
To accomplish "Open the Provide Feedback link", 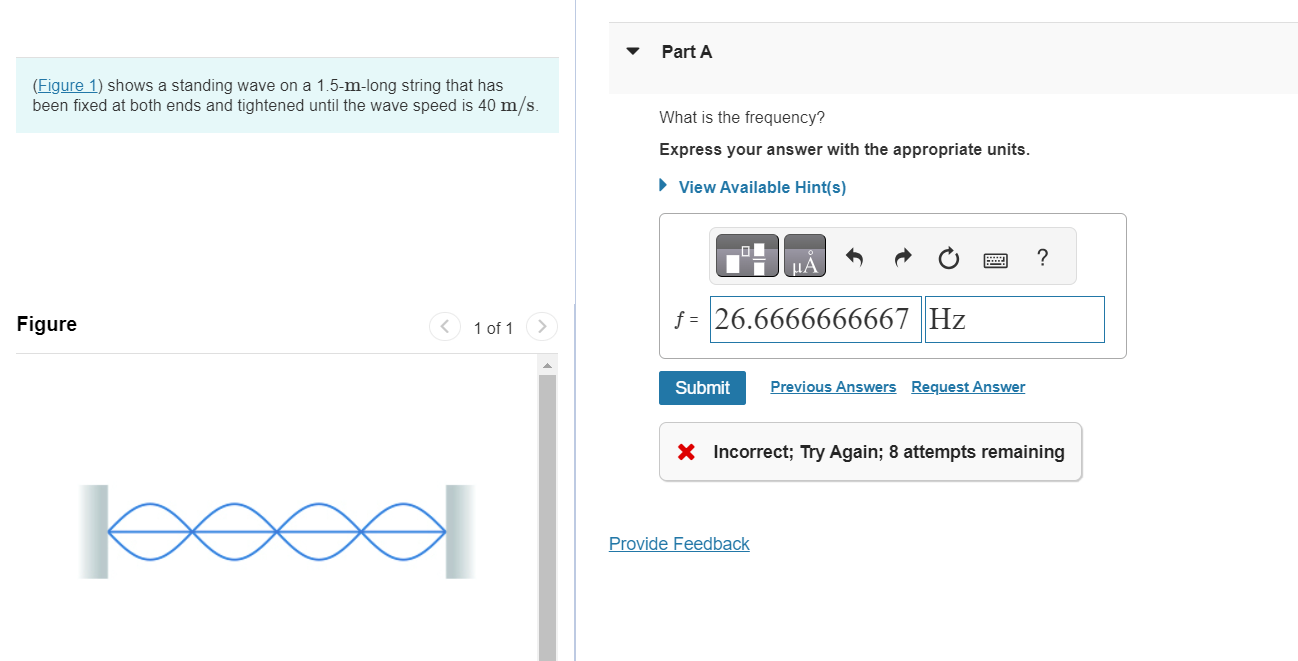I will [679, 544].
